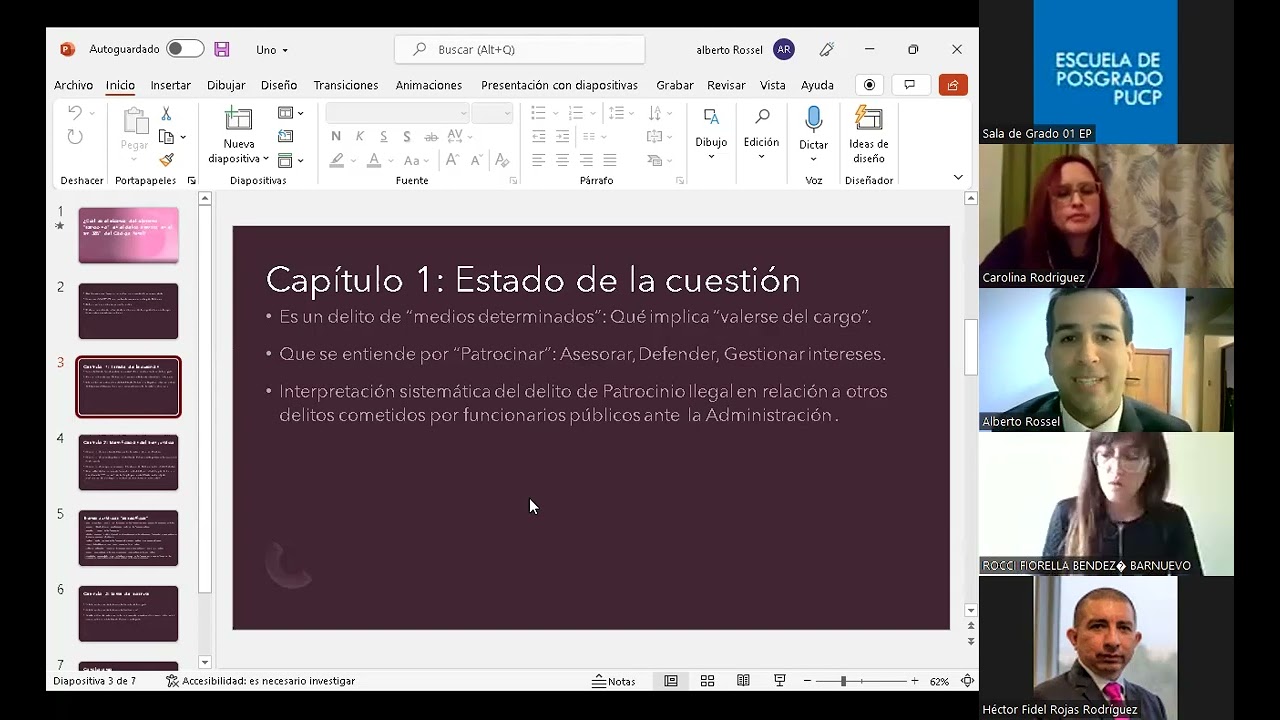Open the slide Section dropdown
The image size is (1280, 720).
(x=290, y=160)
